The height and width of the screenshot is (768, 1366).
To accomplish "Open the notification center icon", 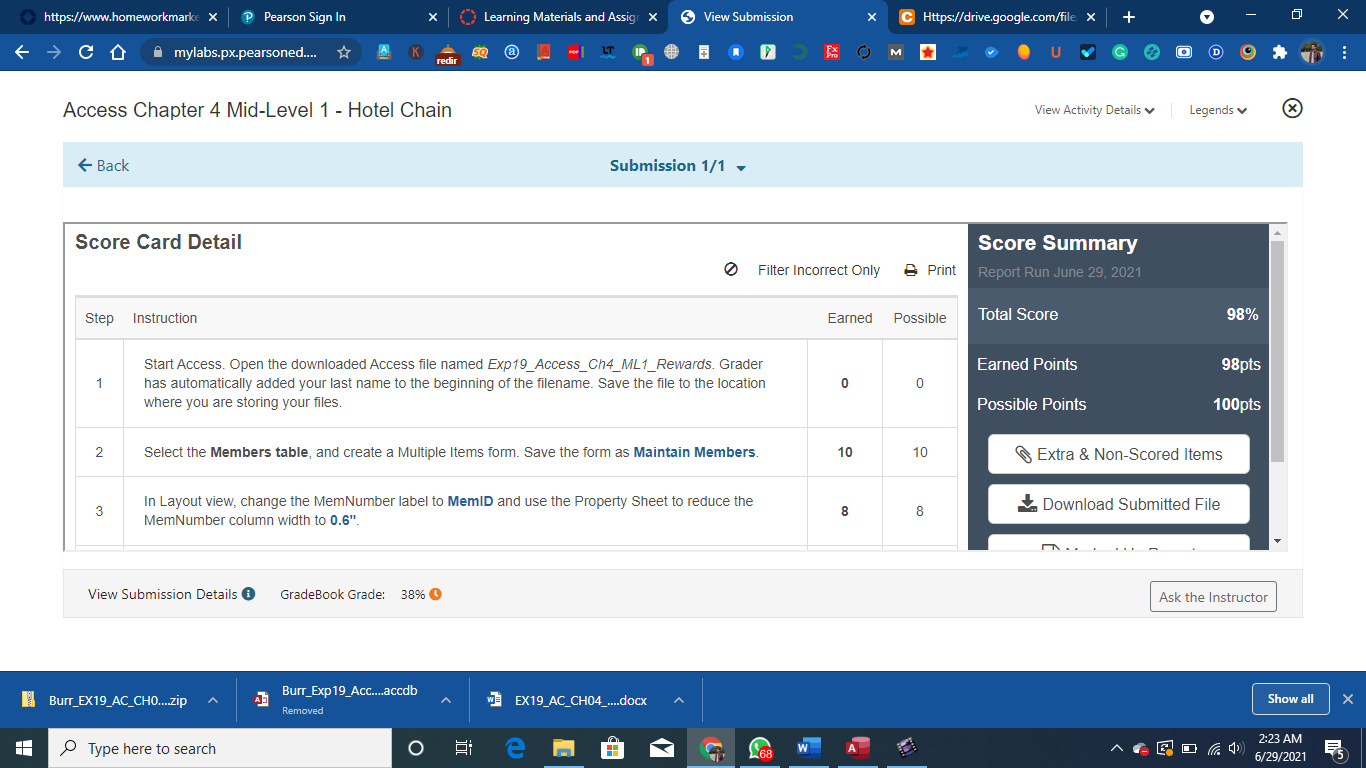I will (1334, 749).
